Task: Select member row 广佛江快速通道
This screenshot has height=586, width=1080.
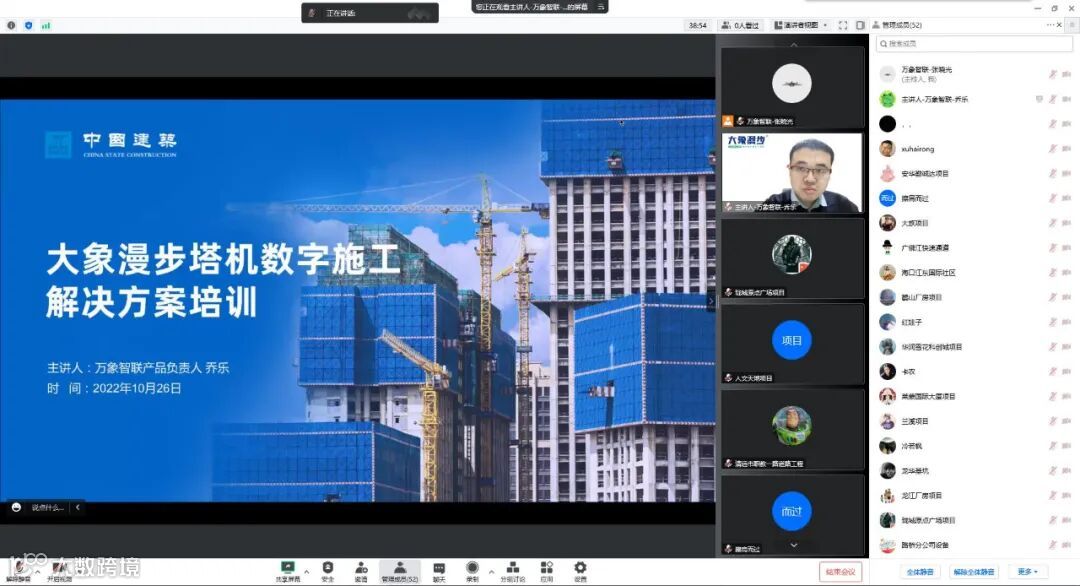Action: pyautogui.click(x=974, y=248)
